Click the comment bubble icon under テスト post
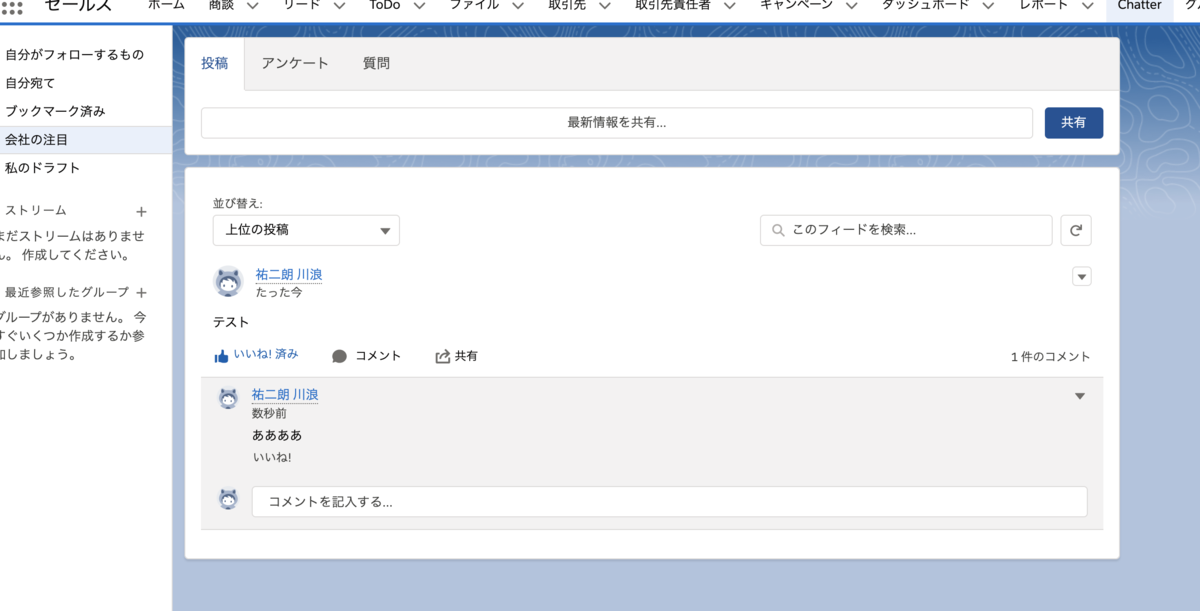Image resolution: width=1200 pixels, height=611 pixels. pos(339,356)
